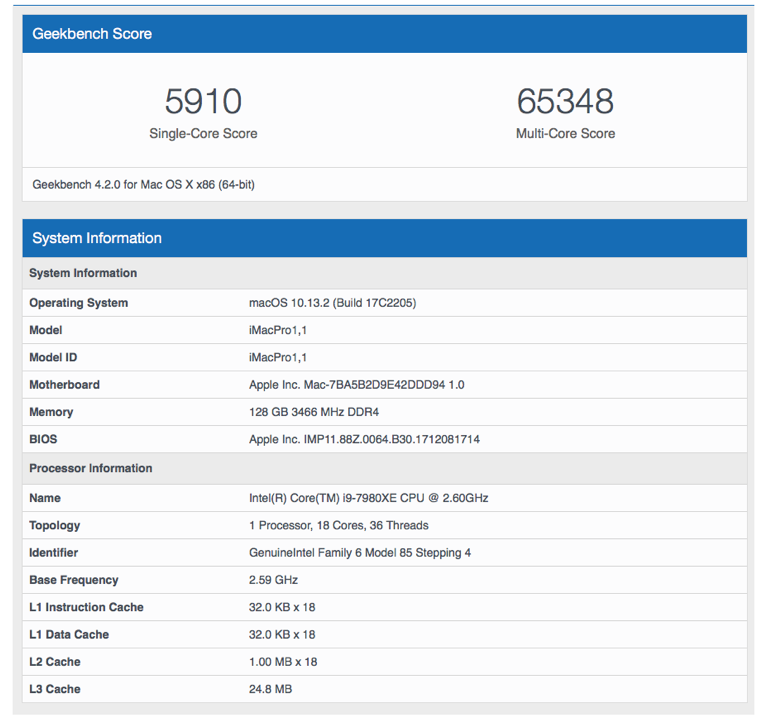Click the Model row label
The height and width of the screenshot is (719, 766).
click(46, 330)
